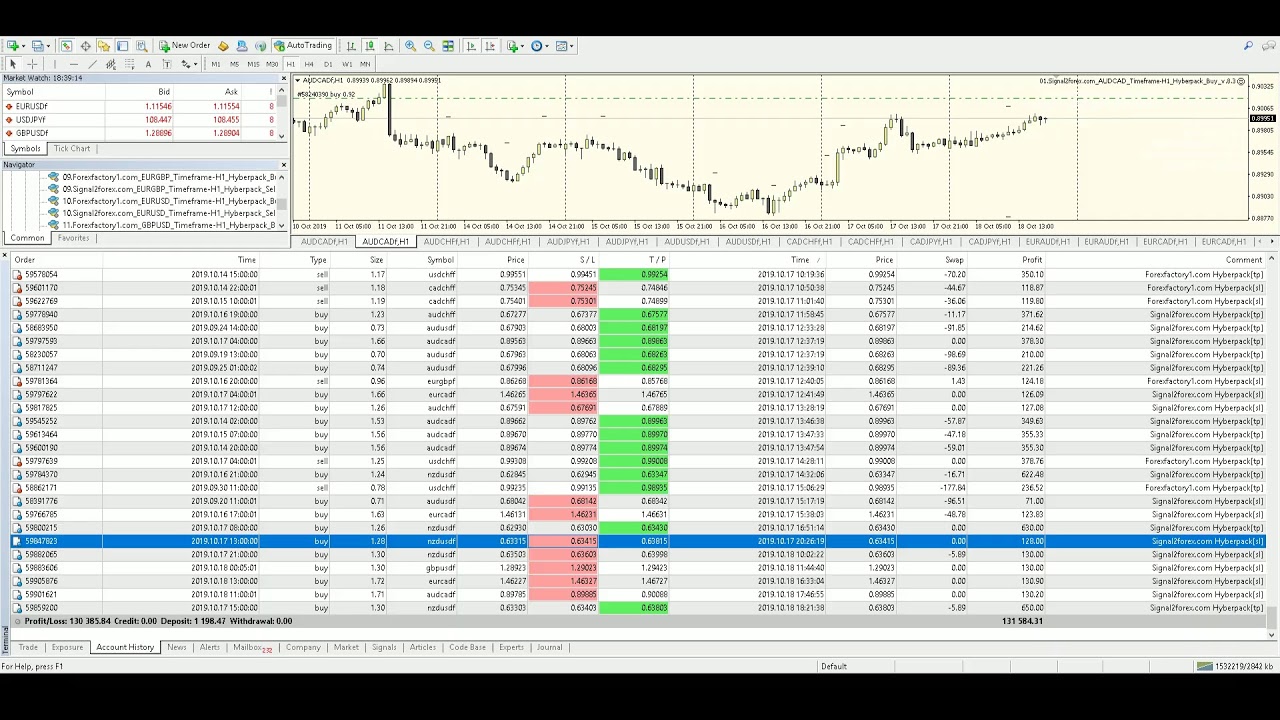Draw a horizontal line tool
The height and width of the screenshot is (720, 1280).
74,64
